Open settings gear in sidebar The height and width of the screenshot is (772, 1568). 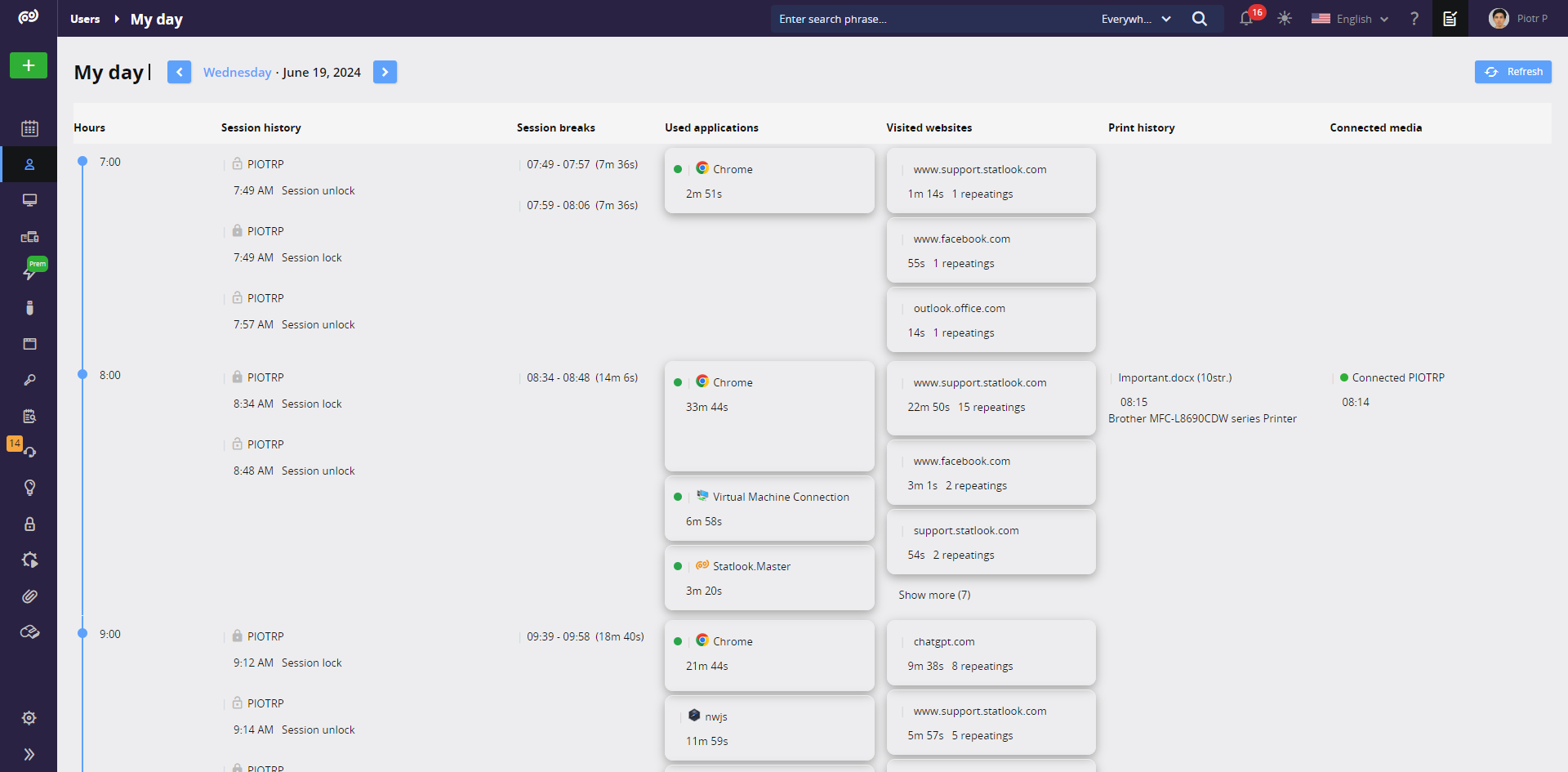coord(29,718)
